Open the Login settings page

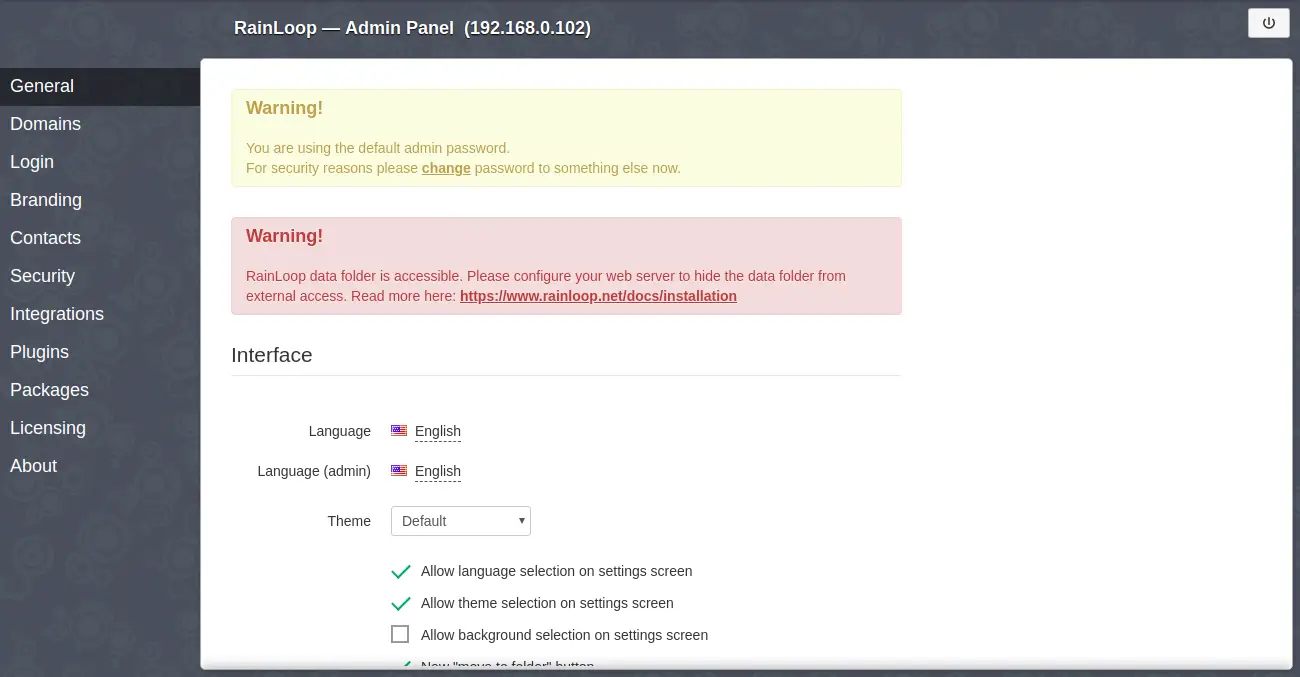coord(100,162)
